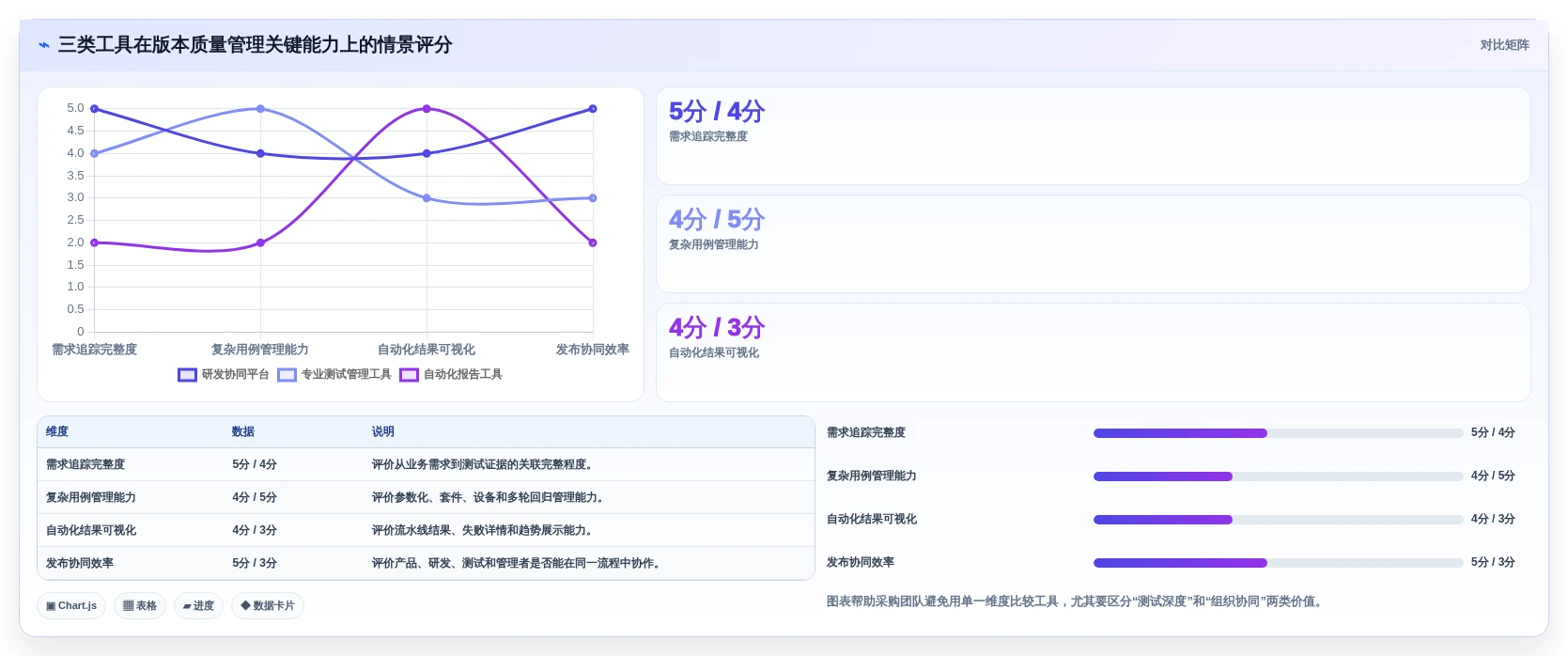Click the chart title 三类工具在版本质量管理关键能力上的情景评分

coord(256,45)
